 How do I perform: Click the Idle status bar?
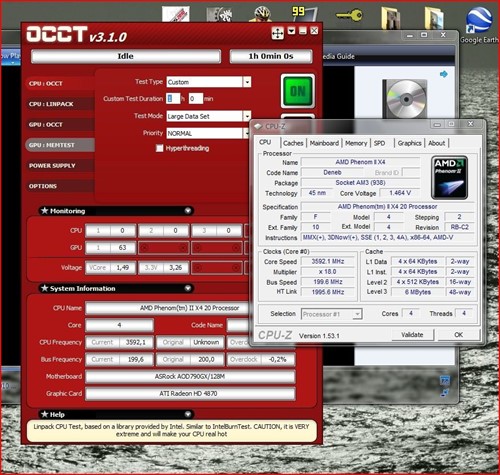click(126, 56)
